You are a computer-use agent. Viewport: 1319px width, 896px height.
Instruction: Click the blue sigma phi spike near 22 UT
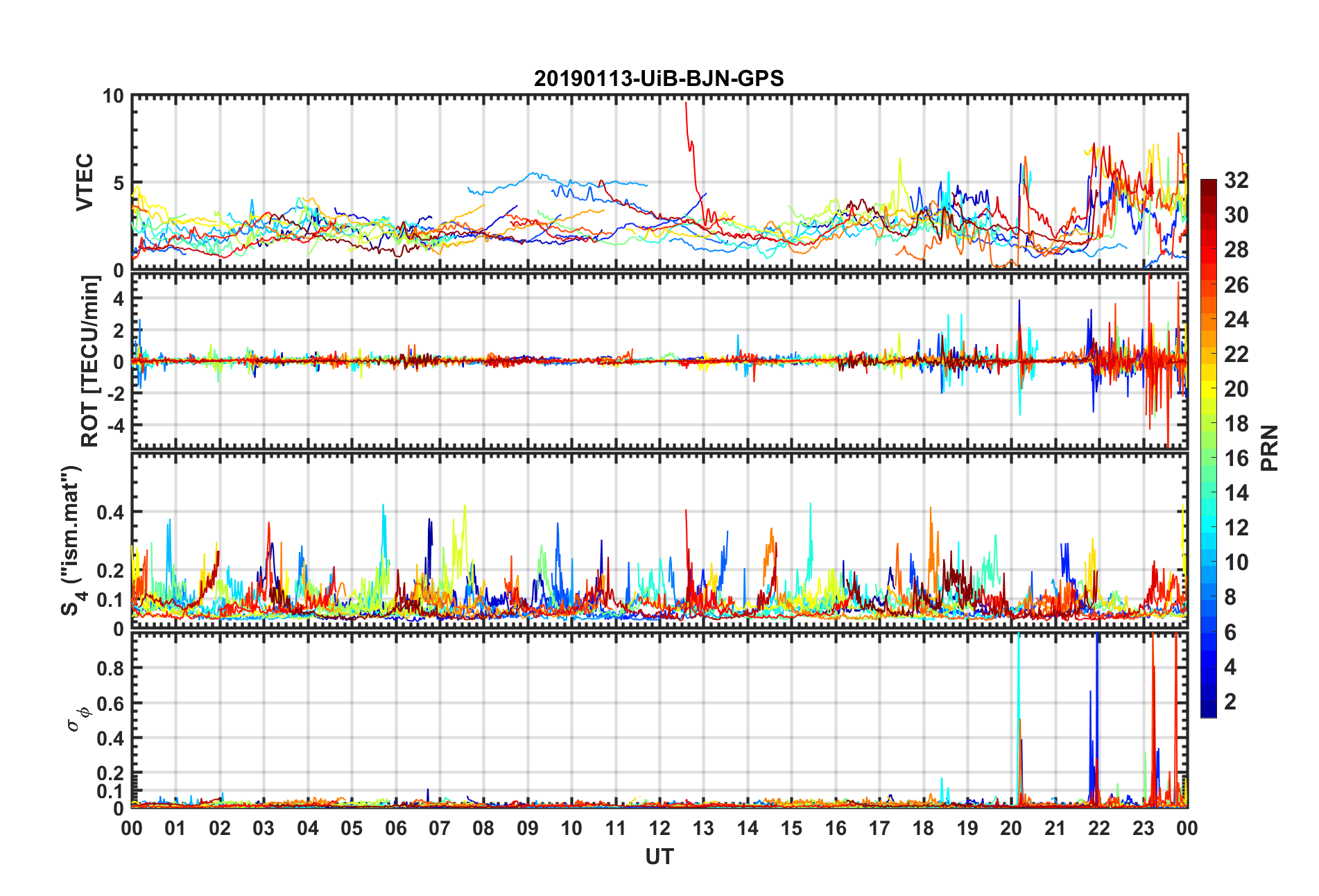point(1096,718)
